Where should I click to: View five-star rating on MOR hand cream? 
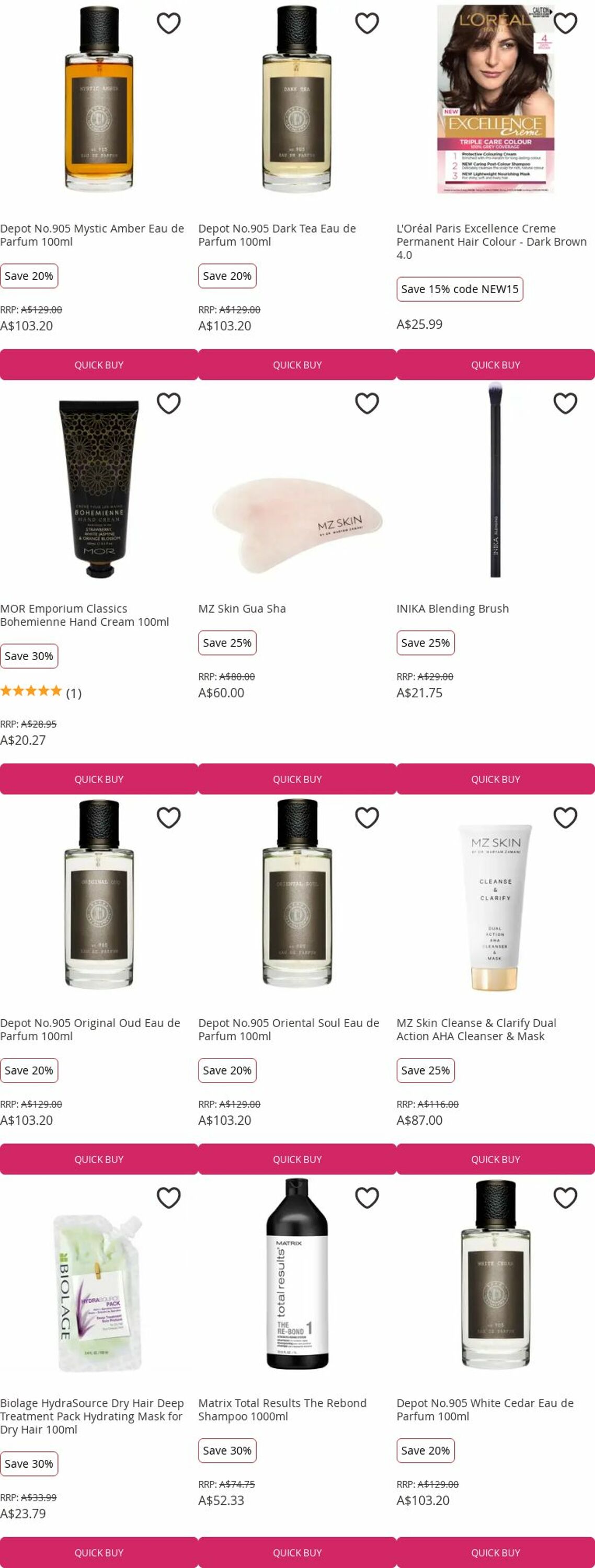(x=31, y=691)
